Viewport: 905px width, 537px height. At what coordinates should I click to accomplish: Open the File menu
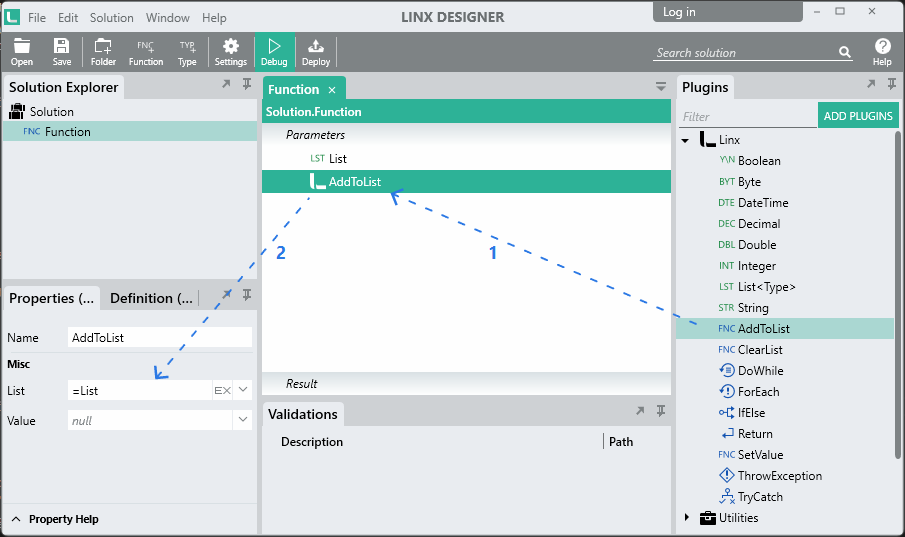(x=36, y=18)
